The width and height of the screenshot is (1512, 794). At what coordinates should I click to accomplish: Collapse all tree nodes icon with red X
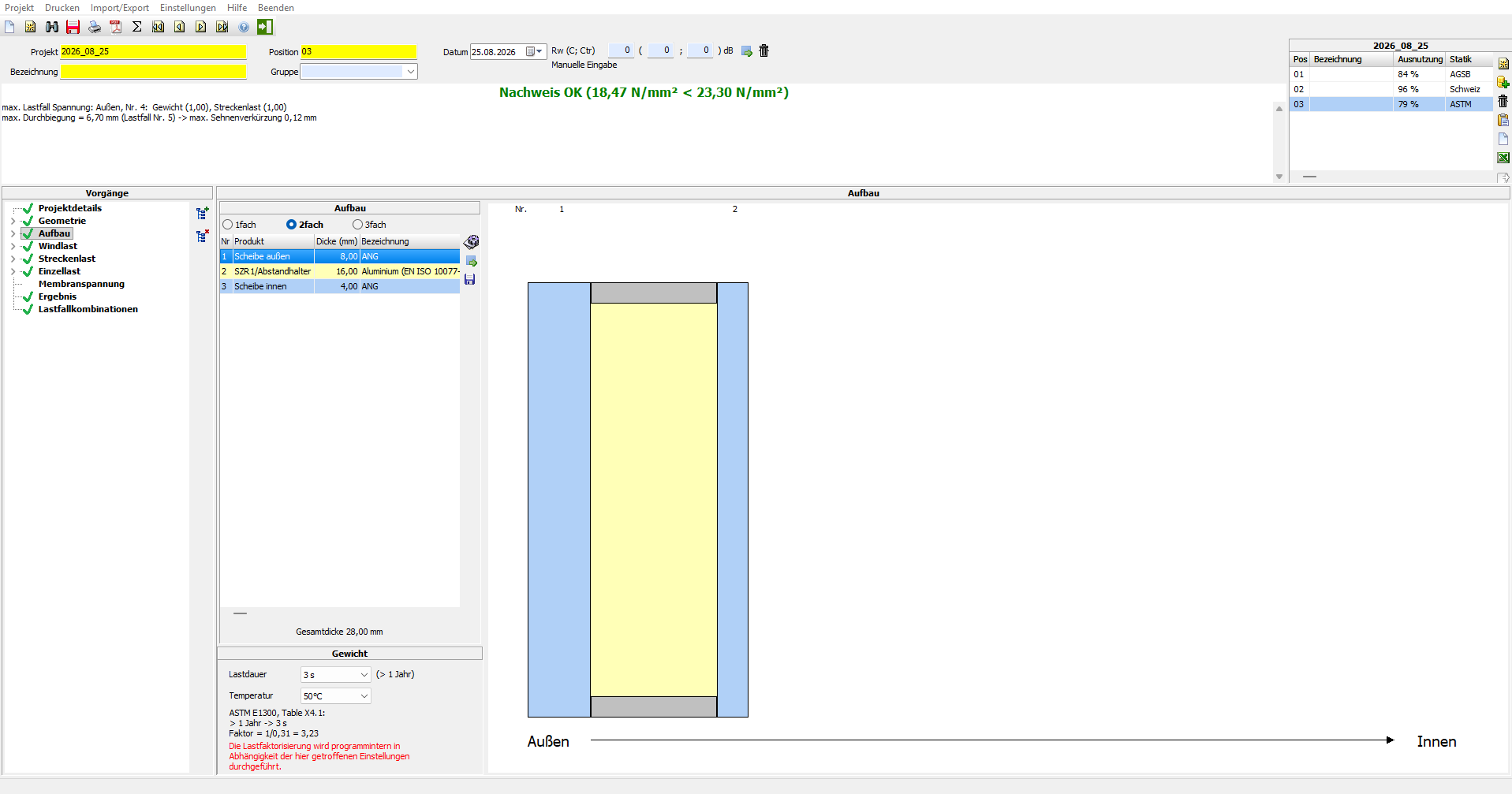pos(203,236)
